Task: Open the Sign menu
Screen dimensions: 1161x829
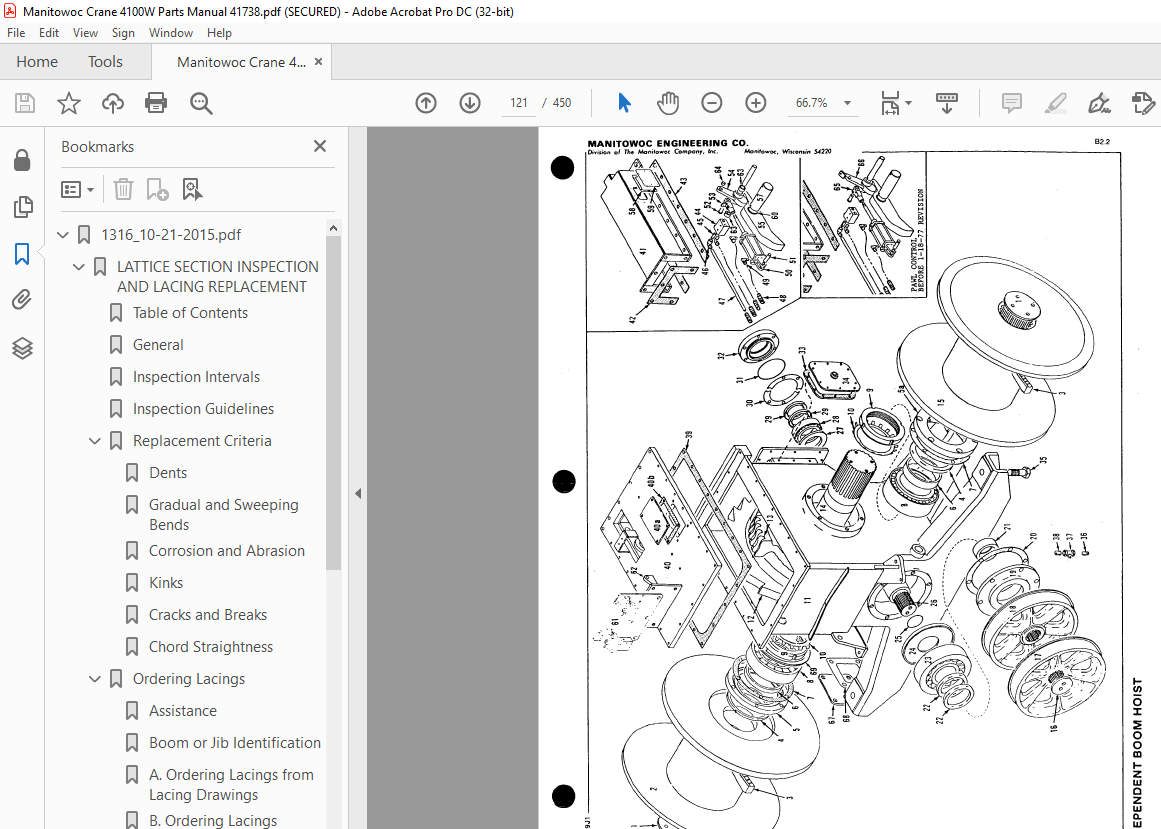Action: [x=123, y=33]
